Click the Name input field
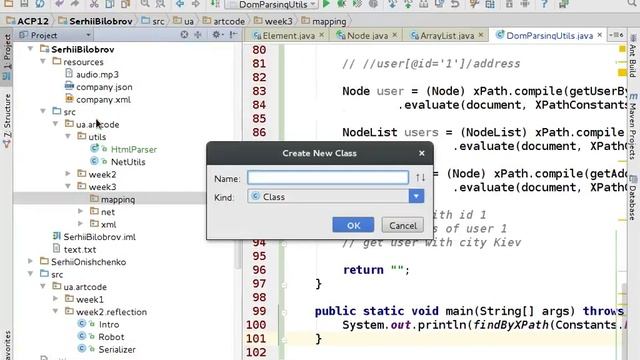This screenshot has width=640, height=360. 328,178
